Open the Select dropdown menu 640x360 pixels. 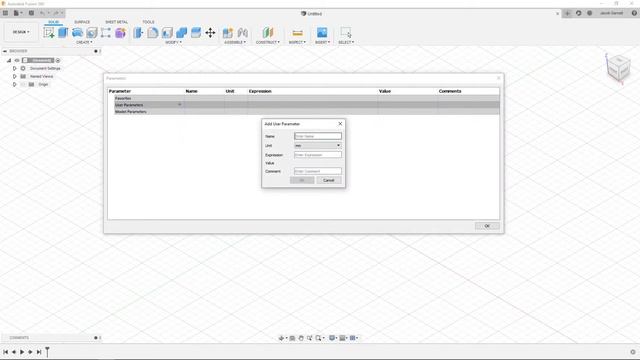point(346,42)
